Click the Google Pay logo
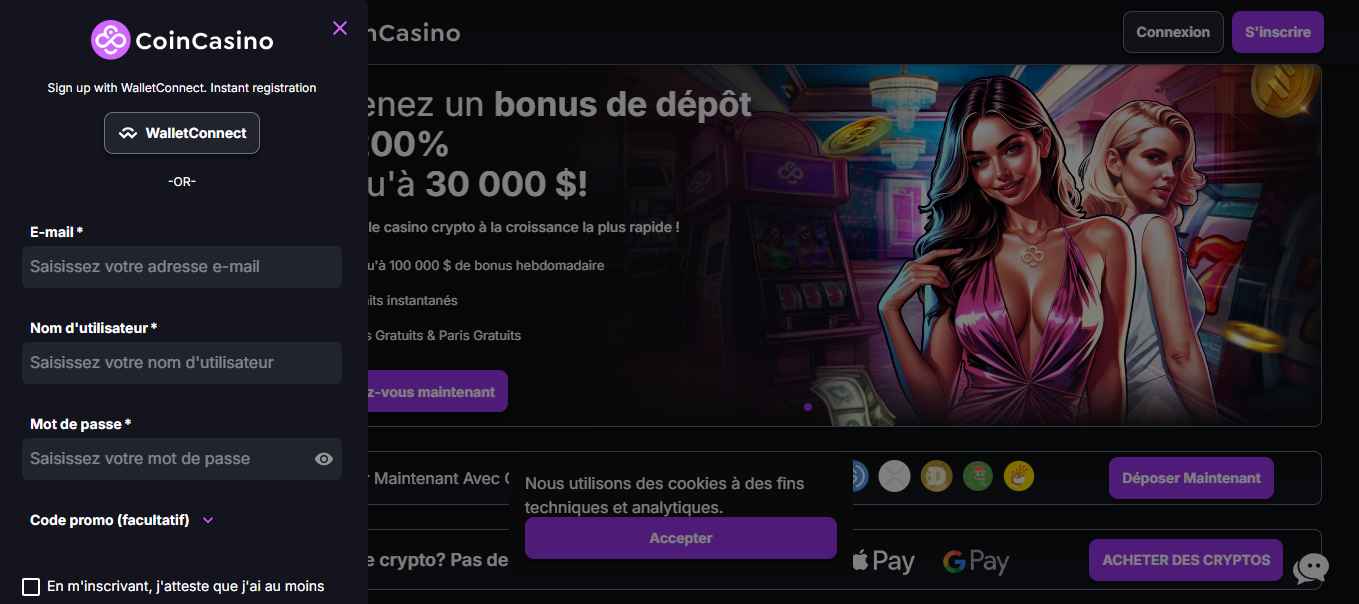Screen dimensions: 1359x604 (x=976, y=561)
